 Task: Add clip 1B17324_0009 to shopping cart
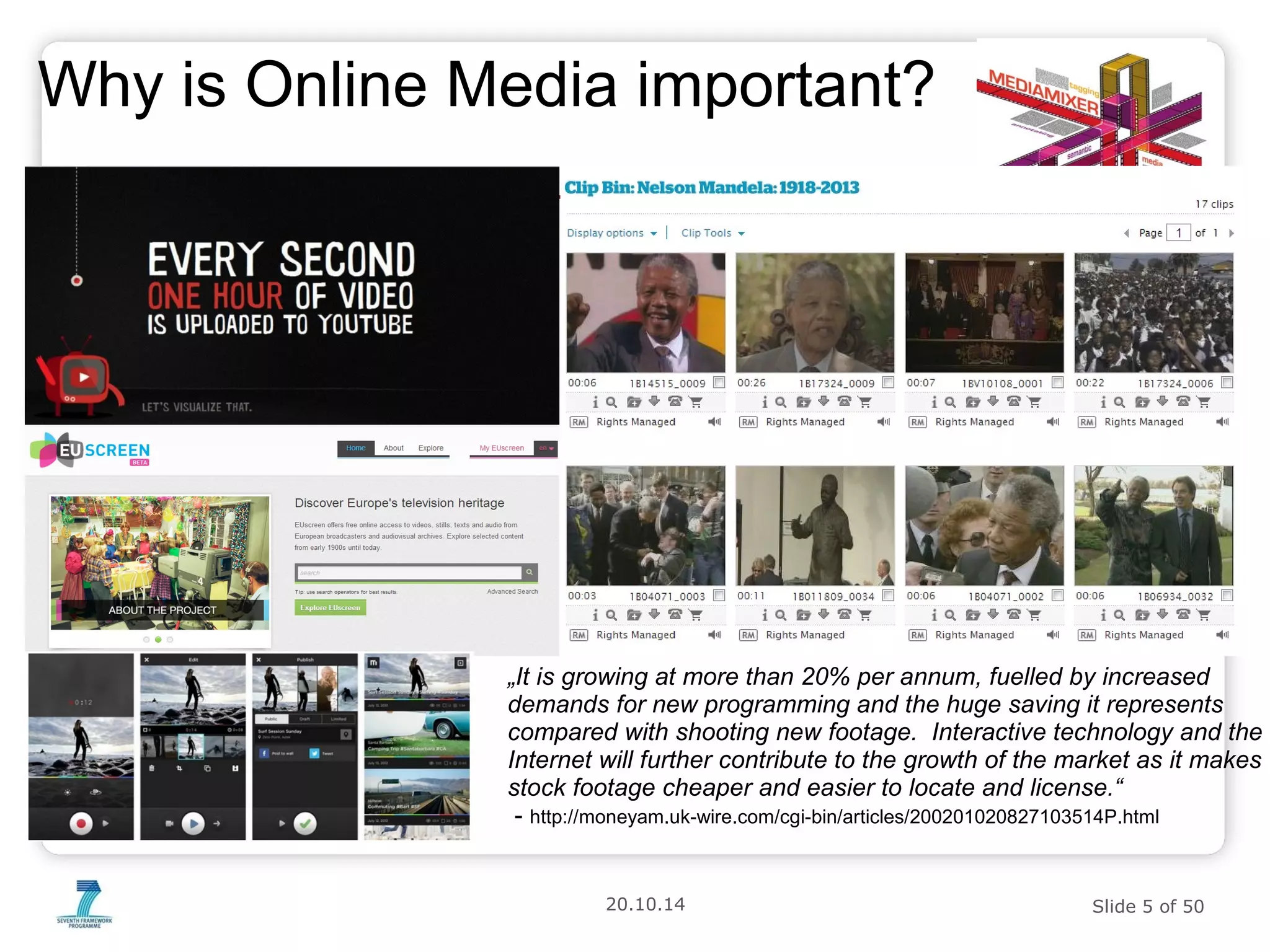[865, 402]
